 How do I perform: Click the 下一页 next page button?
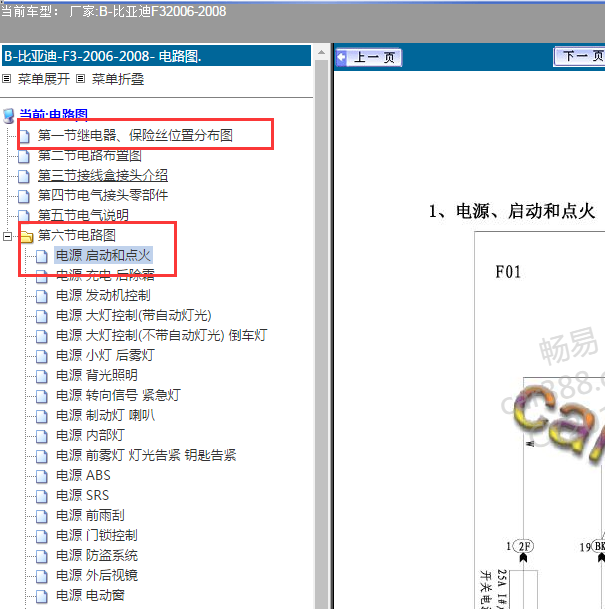click(579, 57)
